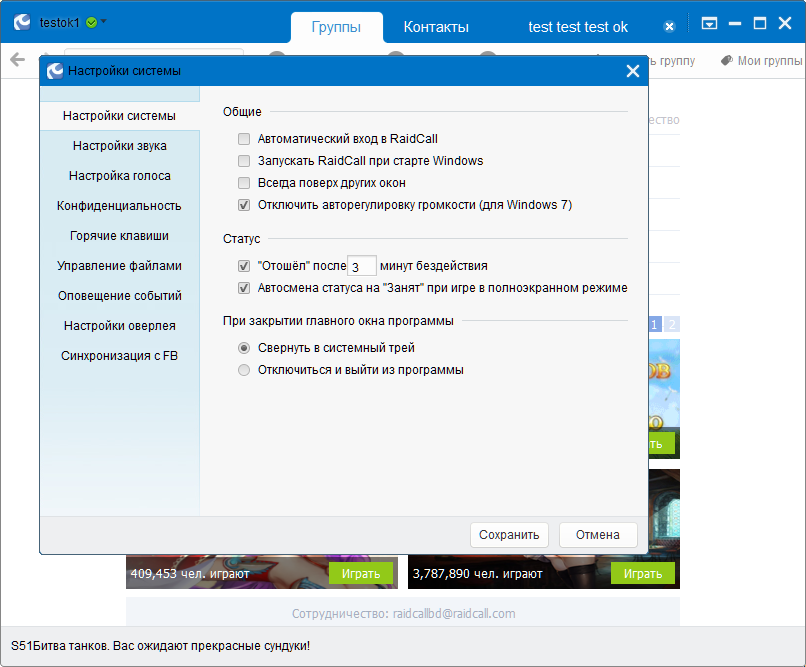Open the test test test ok tab
The image size is (806, 667).
[x=578, y=27]
